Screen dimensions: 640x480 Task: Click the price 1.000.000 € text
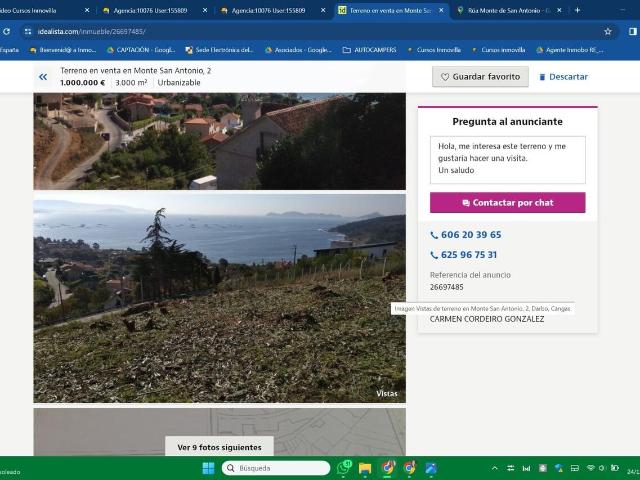82,82
